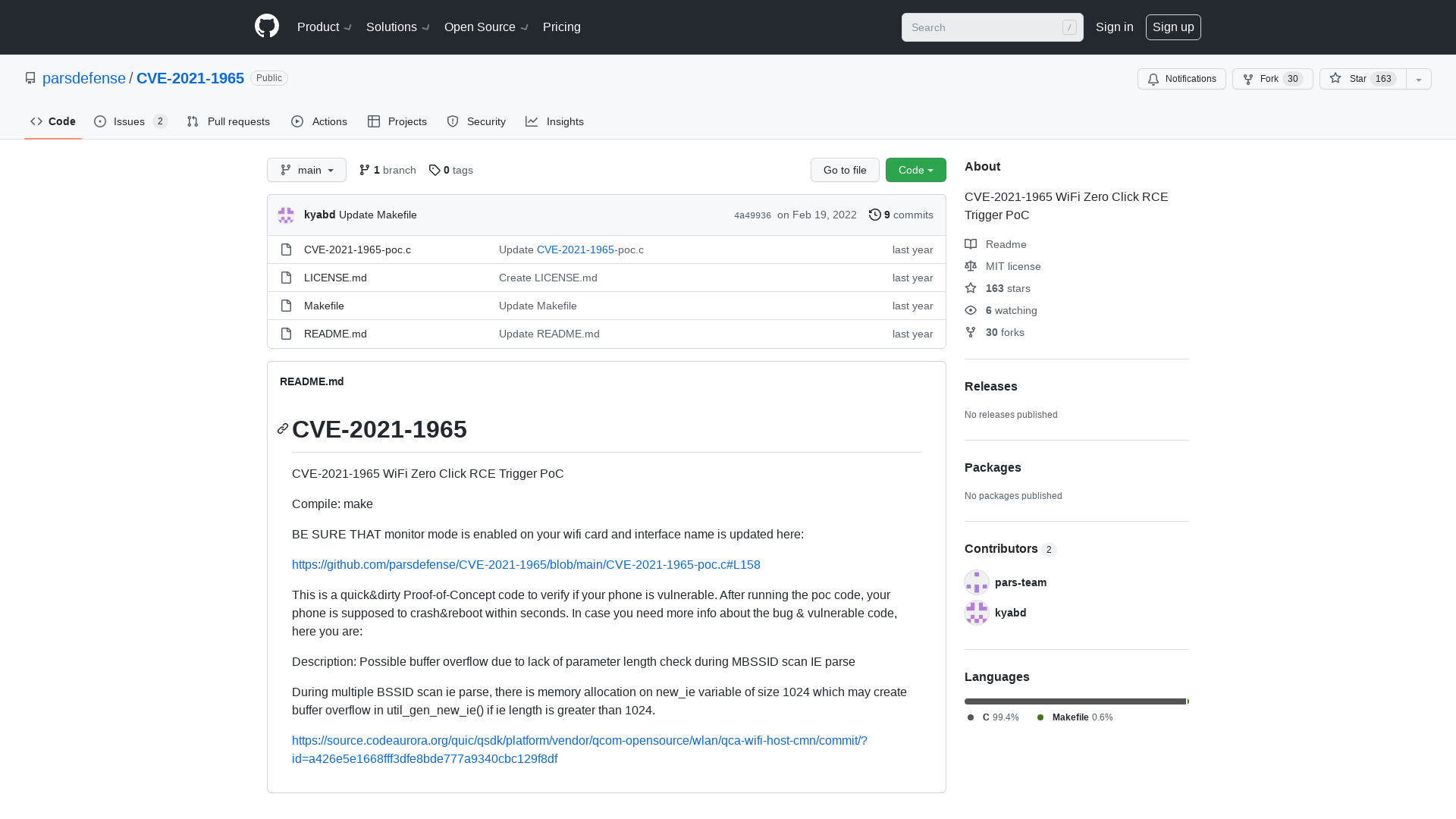Image resolution: width=1456 pixels, height=819 pixels.
Task: Expand the Solutions menu
Action: pos(398,27)
